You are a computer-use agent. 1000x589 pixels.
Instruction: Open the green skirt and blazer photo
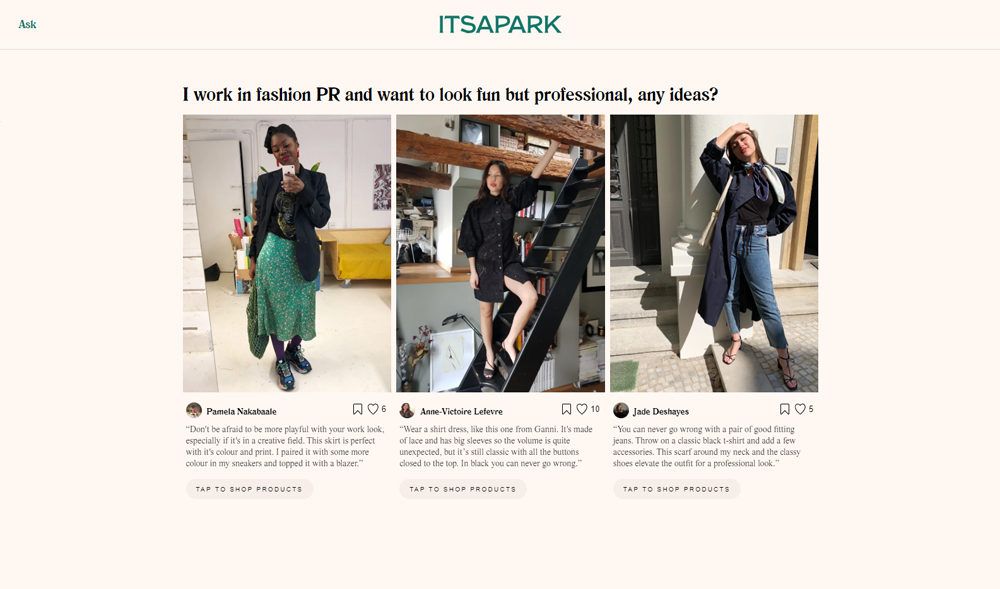(x=287, y=253)
